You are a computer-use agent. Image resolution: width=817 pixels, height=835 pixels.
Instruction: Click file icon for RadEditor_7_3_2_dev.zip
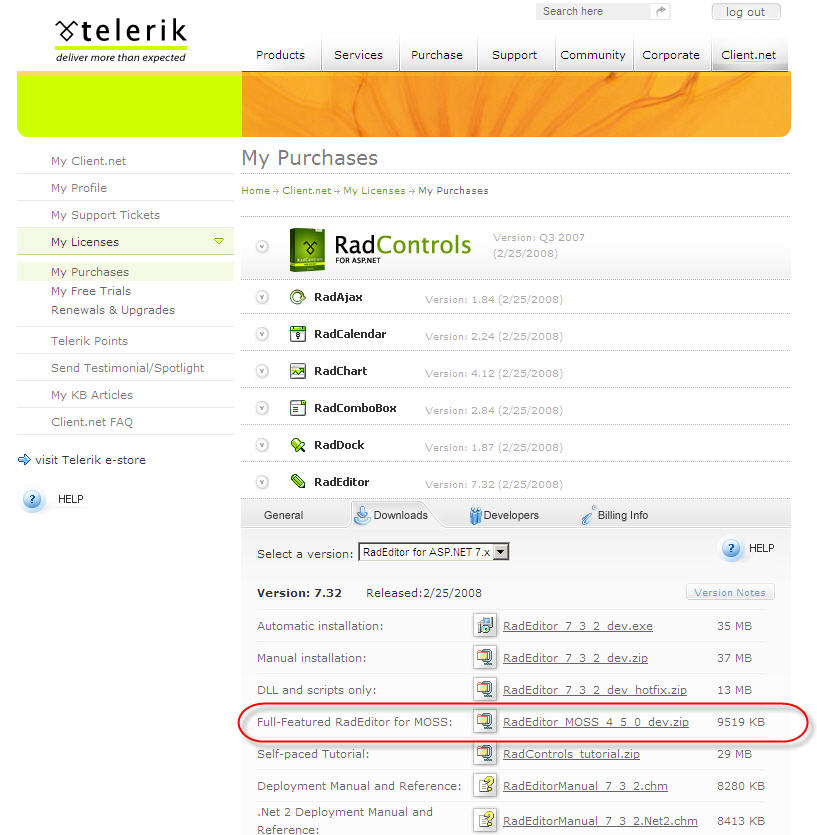485,657
